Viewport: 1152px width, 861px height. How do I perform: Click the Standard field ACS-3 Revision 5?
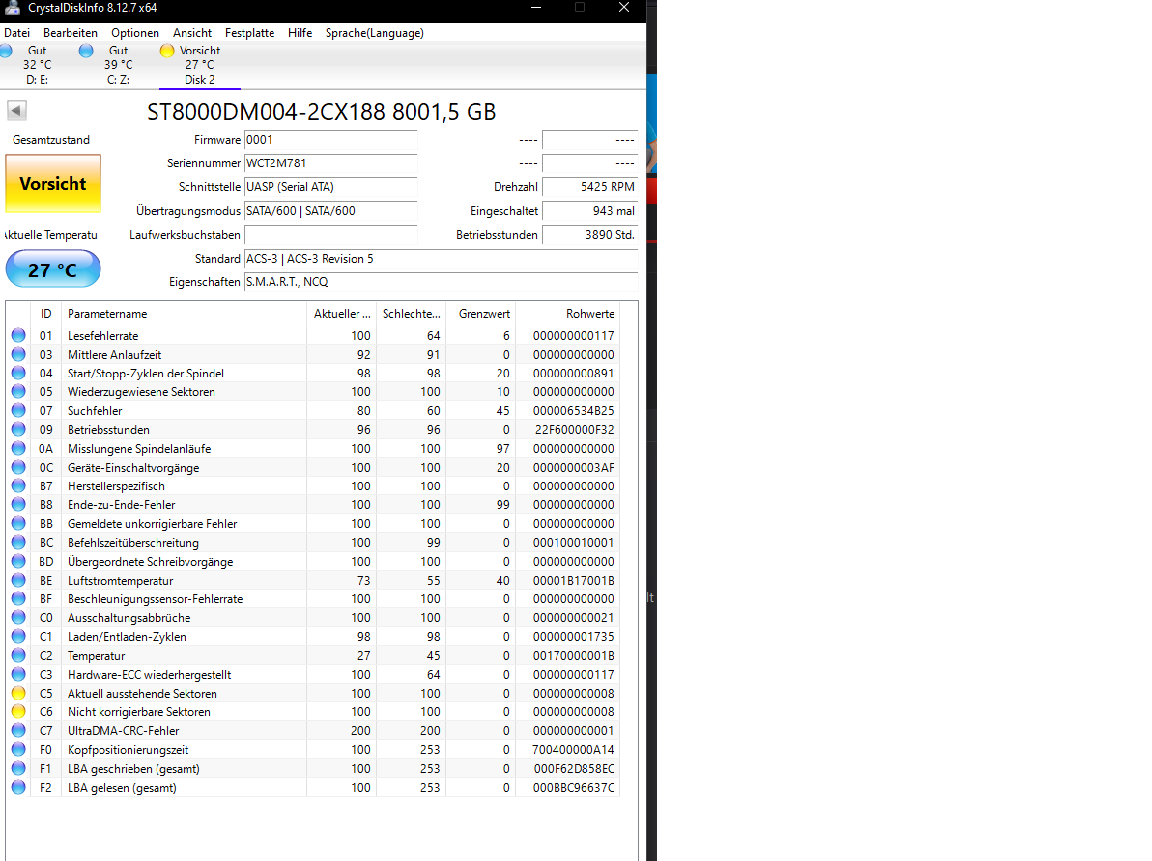(441, 259)
